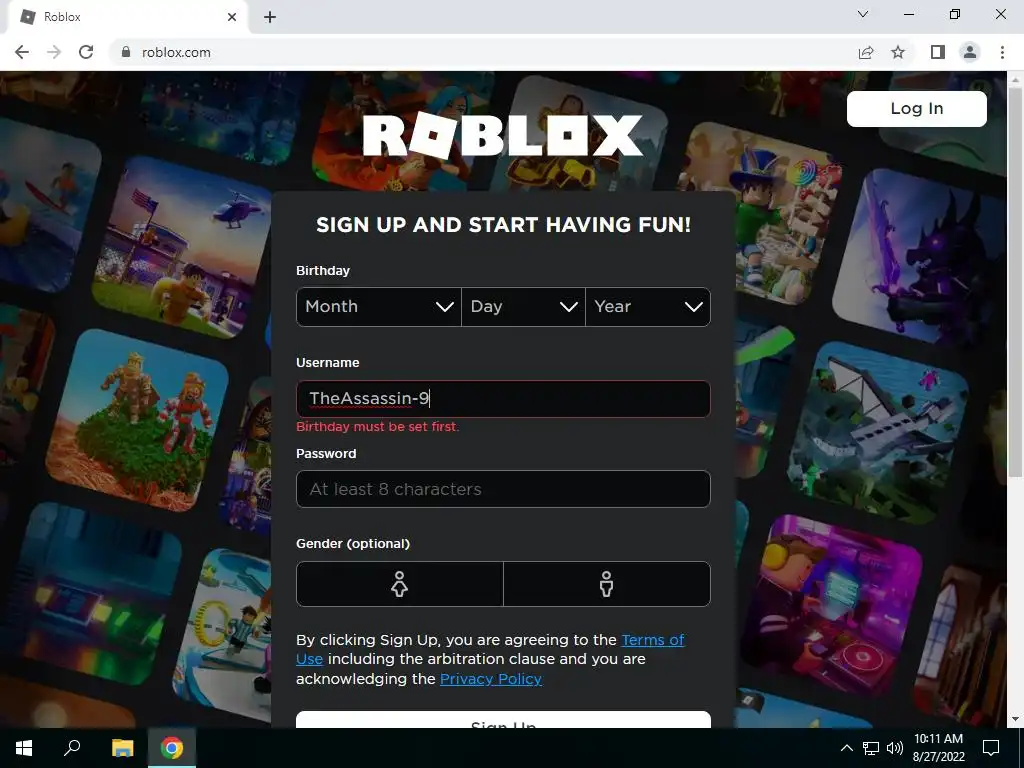The width and height of the screenshot is (1024, 768).
Task: Click the Password input field
Action: pyautogui.click(x=503, y=489)
